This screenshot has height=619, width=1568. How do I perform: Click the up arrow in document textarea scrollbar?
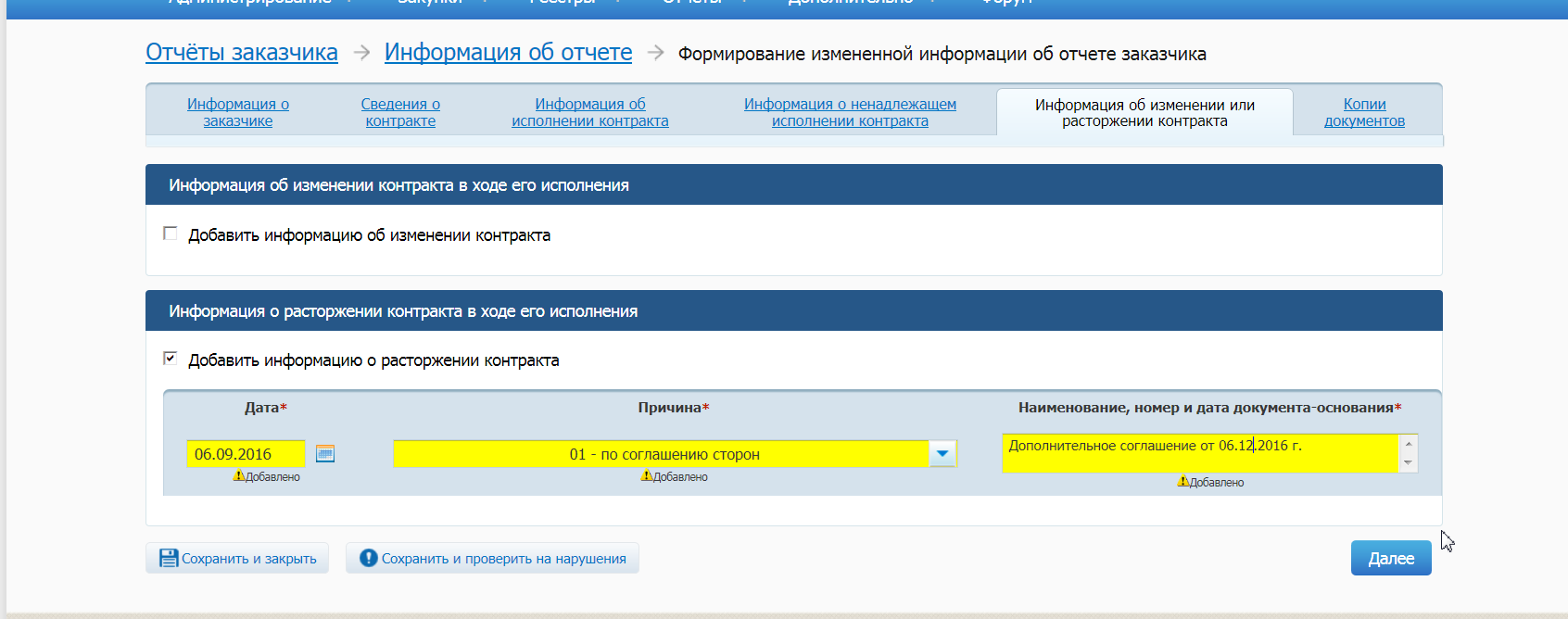(1408, 444)
